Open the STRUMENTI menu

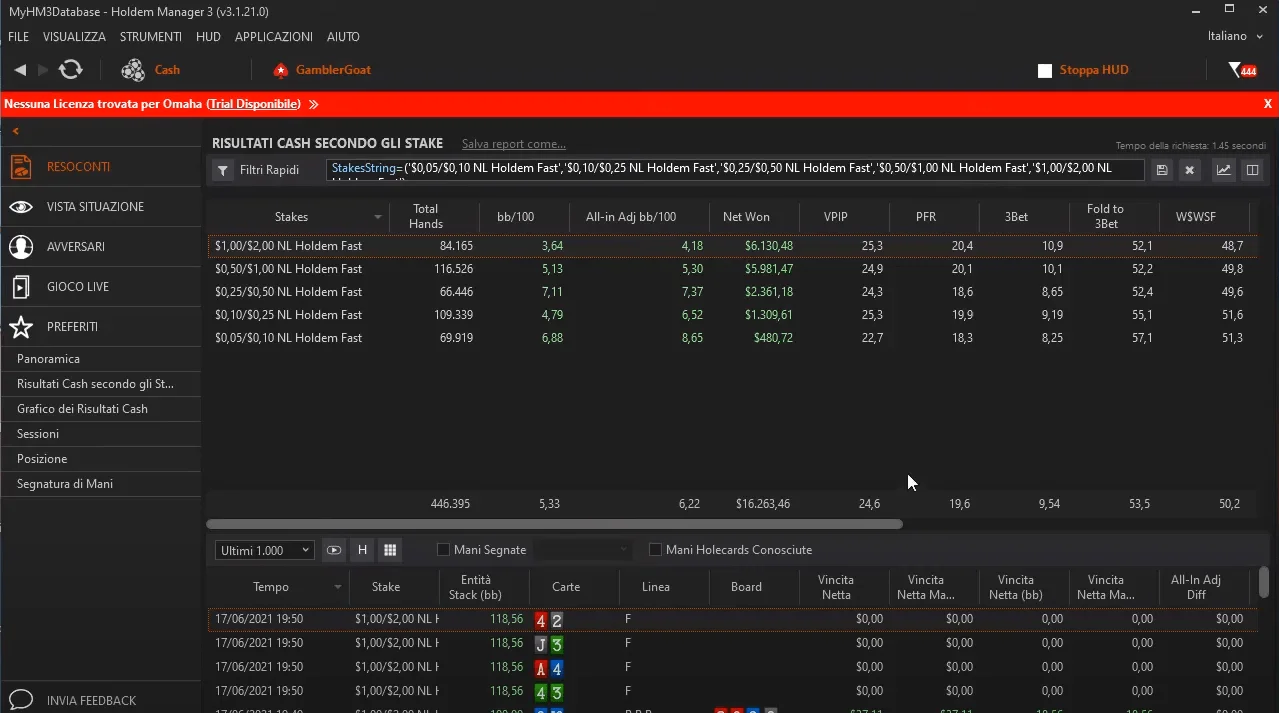click(x=150, y=36)
